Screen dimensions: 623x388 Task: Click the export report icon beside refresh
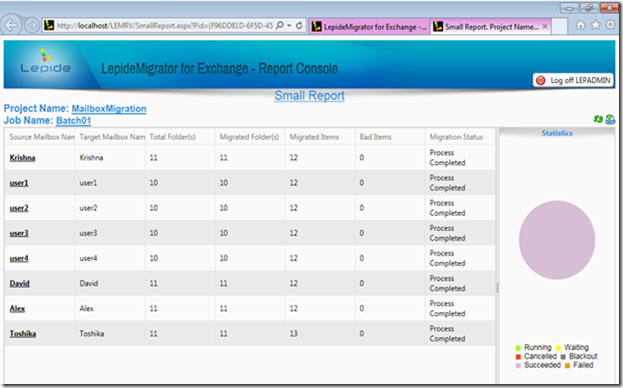pyautogui.click(x=610, y=119)
